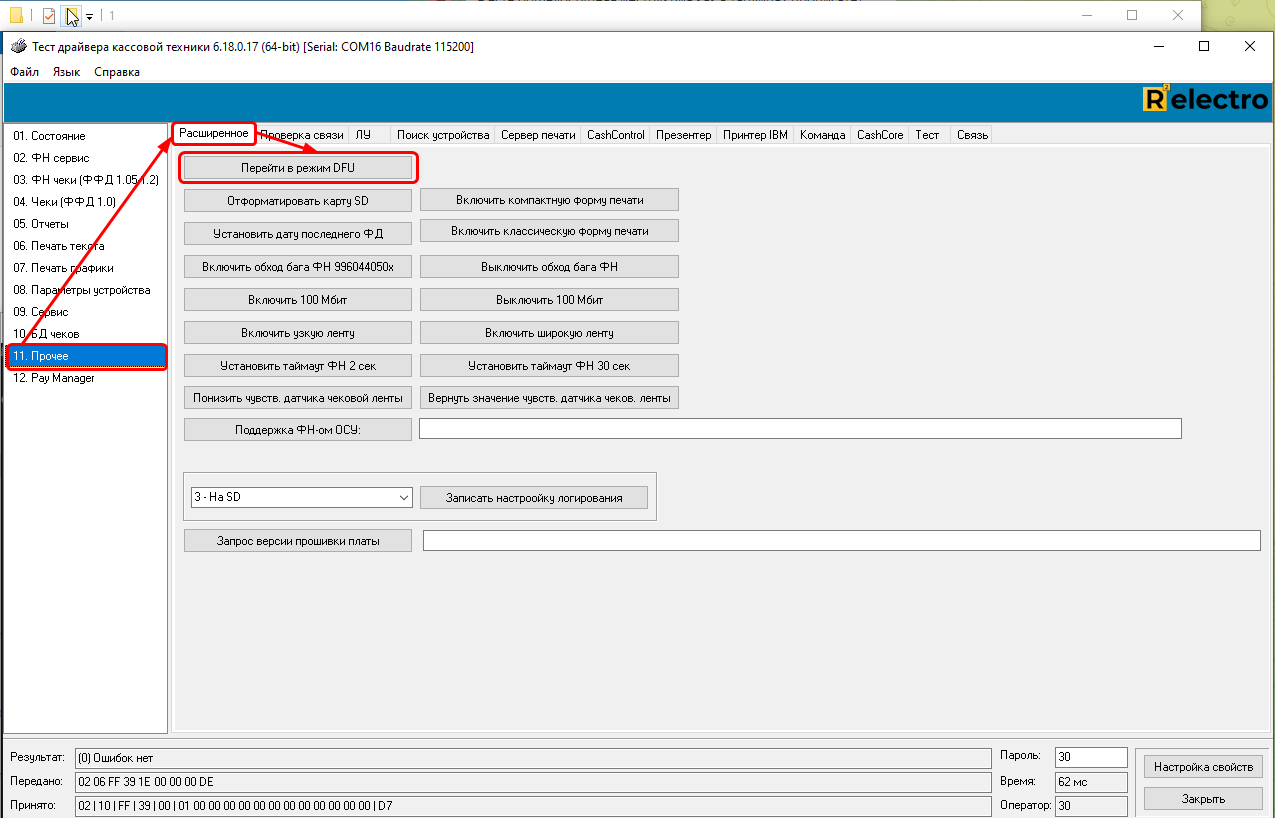Screen dimensions: 1275x818
Task: Select '08. Параметры устройства' in the sidebar
Action: coord(82,290)
